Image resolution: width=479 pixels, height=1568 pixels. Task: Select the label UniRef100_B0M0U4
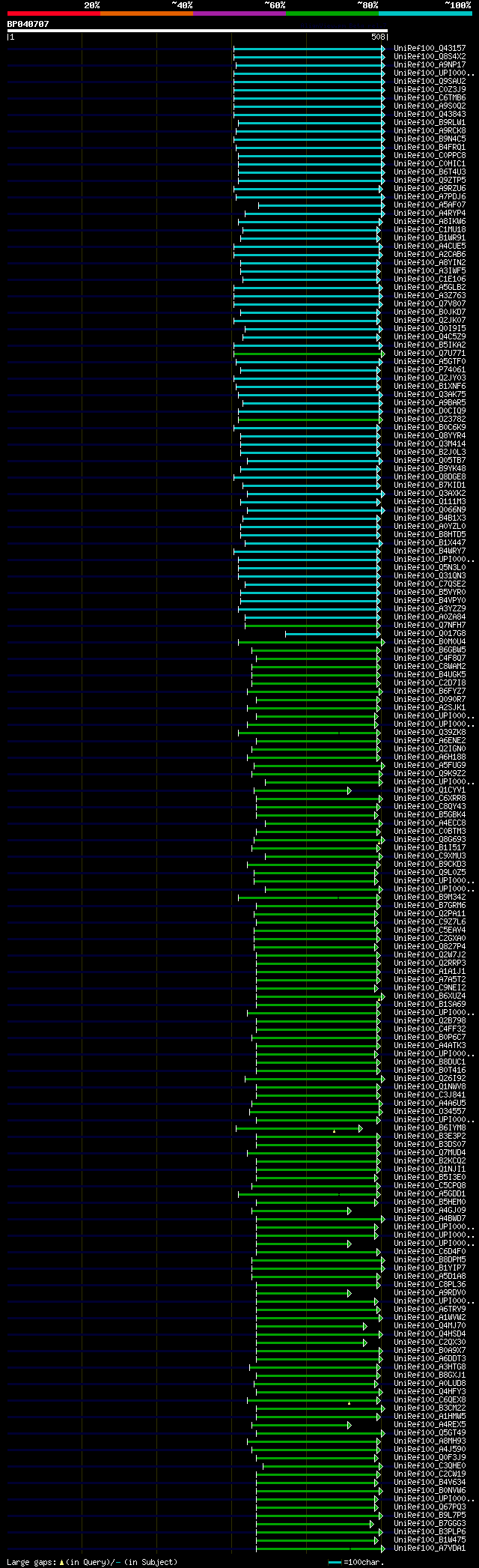tap(430, 641)
